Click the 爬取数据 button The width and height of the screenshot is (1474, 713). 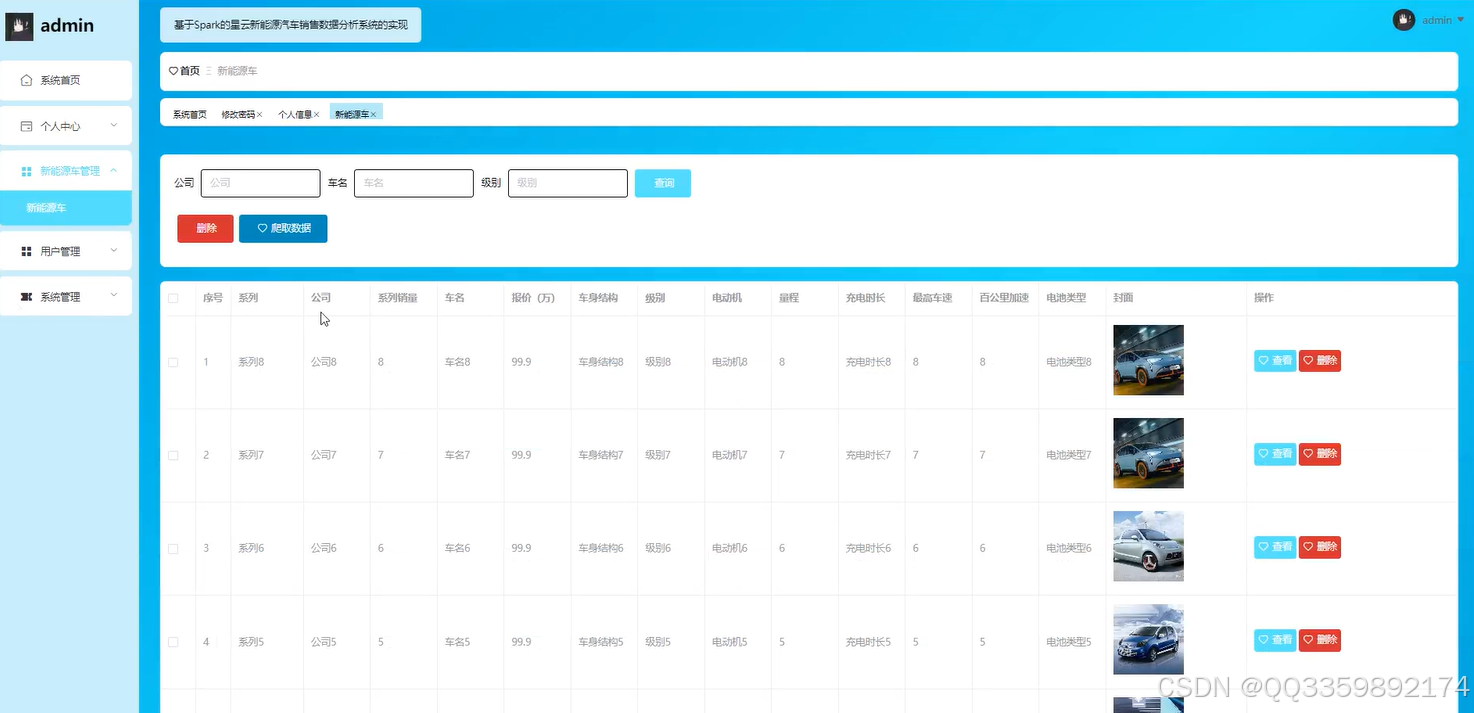point(283,228)
